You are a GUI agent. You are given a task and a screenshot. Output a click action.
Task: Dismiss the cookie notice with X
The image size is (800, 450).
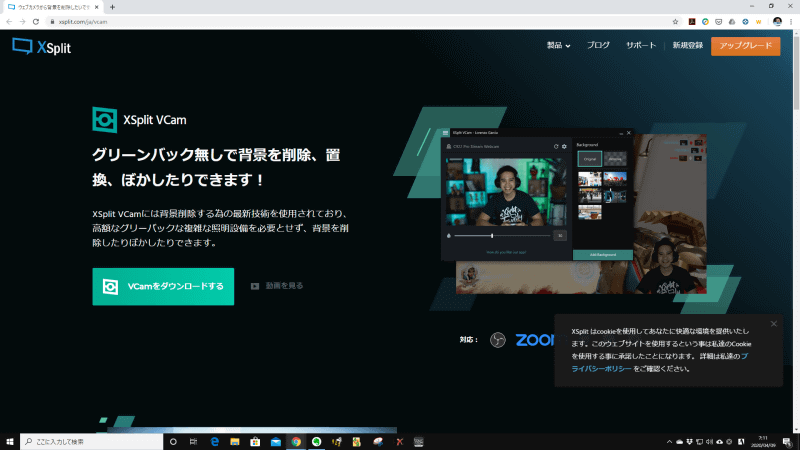pos(773,324)
